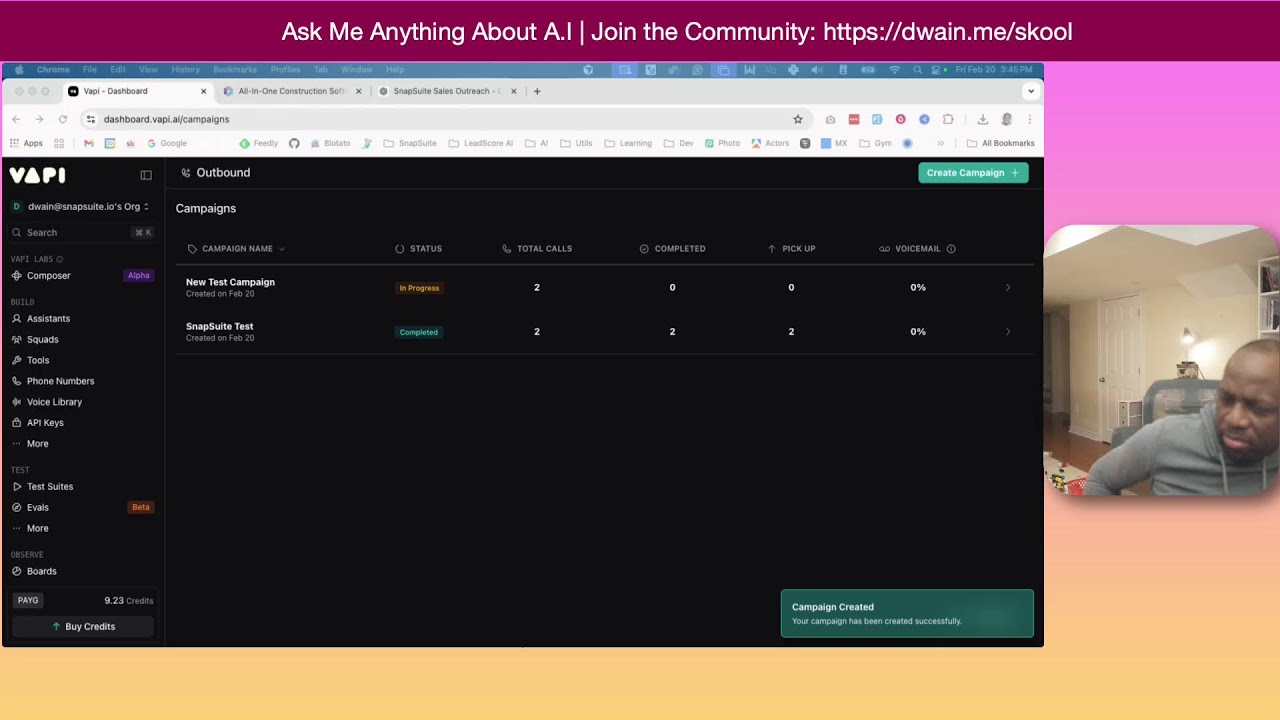Close the Vapi - Dashboard tab
1280x720 pixels.
pyautogui.click(x=203, y=91)
